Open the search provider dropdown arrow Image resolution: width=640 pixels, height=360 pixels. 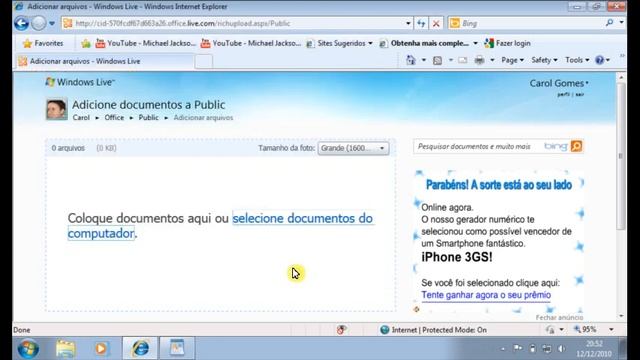coord(621,23)
